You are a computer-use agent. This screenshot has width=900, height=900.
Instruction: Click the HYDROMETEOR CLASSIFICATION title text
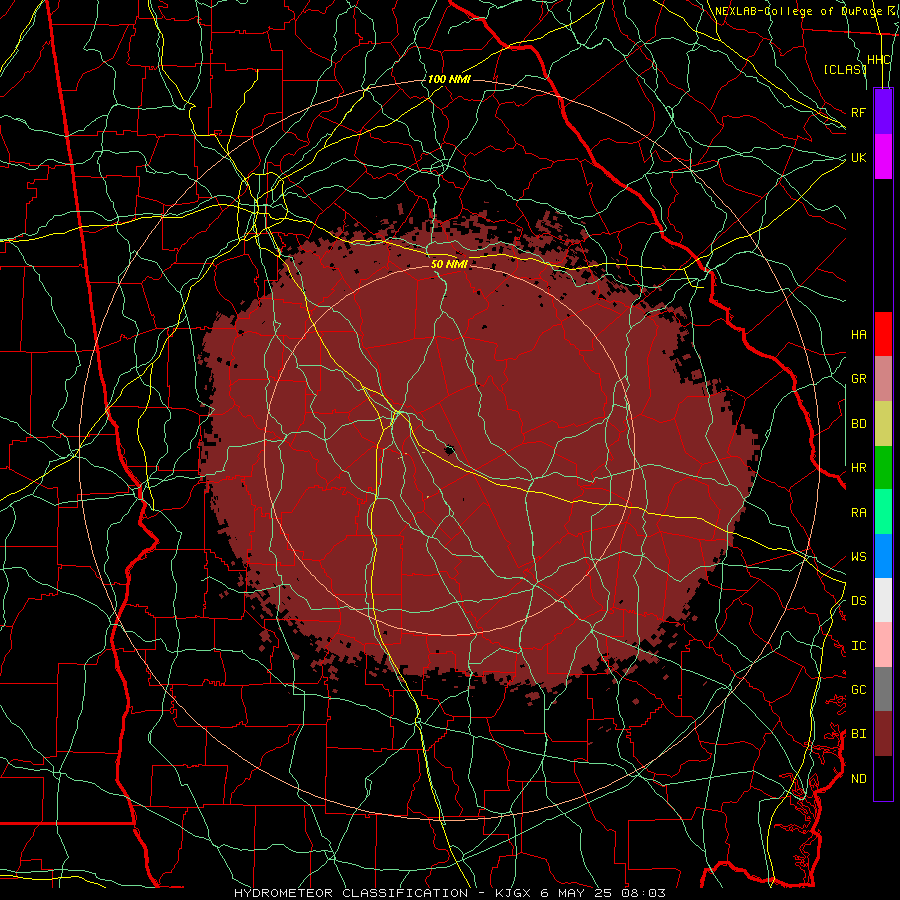pyautogui.click(x=351, y=893)
